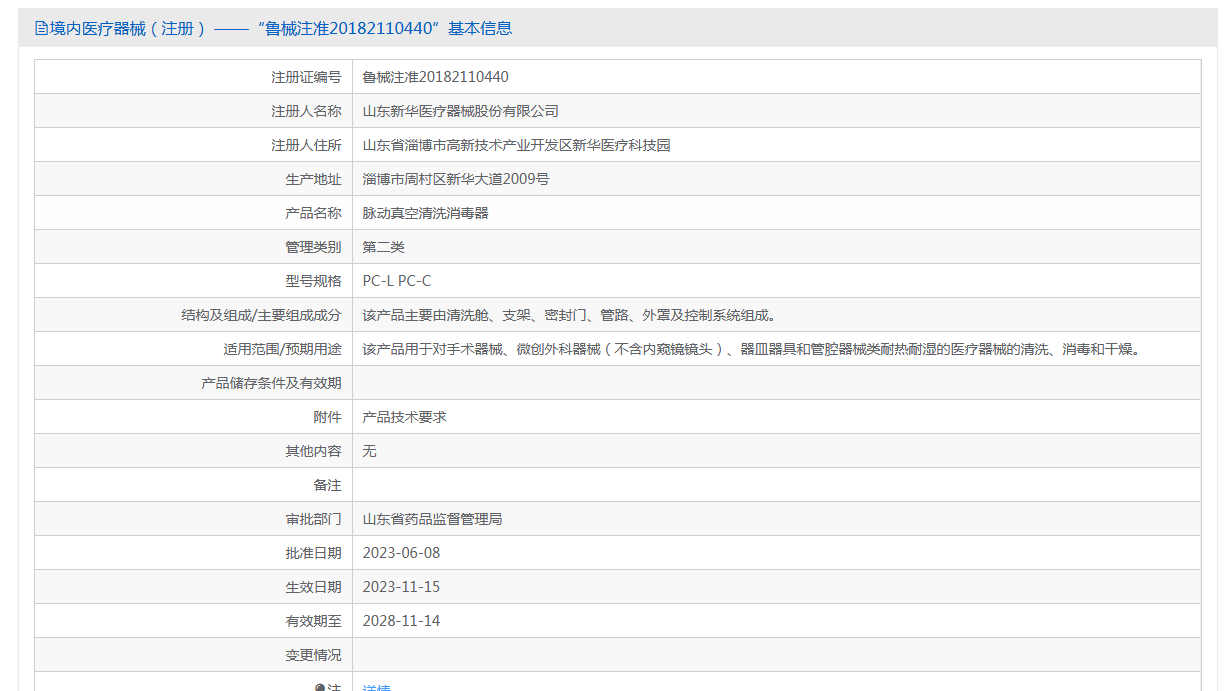This screenshot has height=691, width=1229.
Task: Click the 产品储存条件及有效期 label
Action: 271,383
